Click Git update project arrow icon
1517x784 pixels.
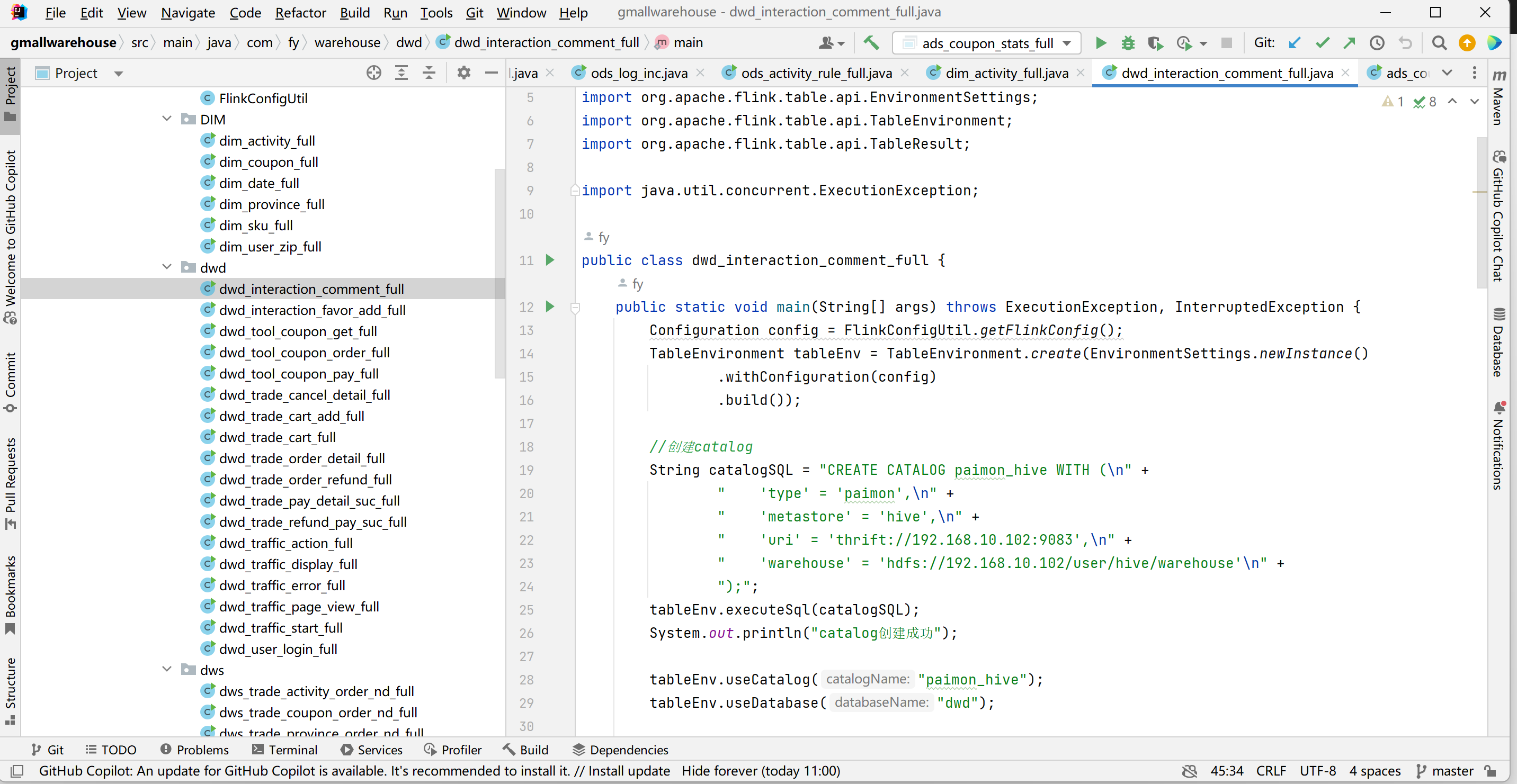coord(1295,43)
